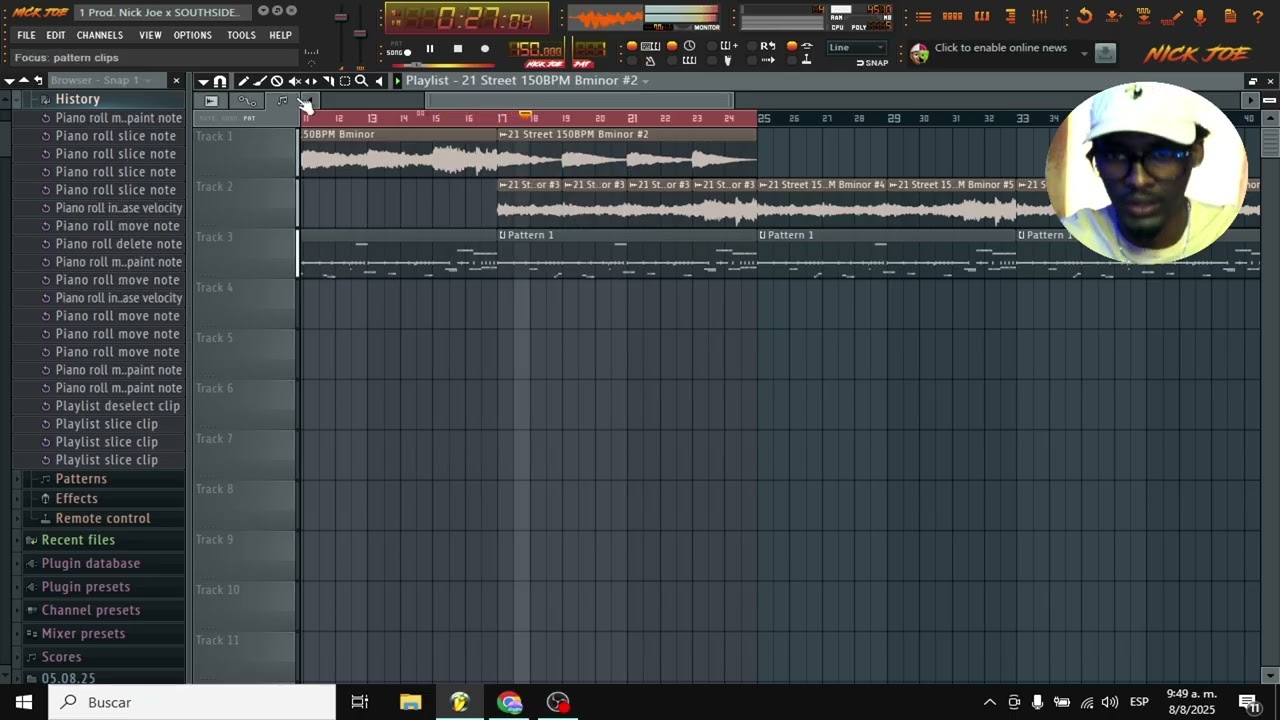
Task: Toggle the countdown clock option in recording panel
Action: point(690,46)
